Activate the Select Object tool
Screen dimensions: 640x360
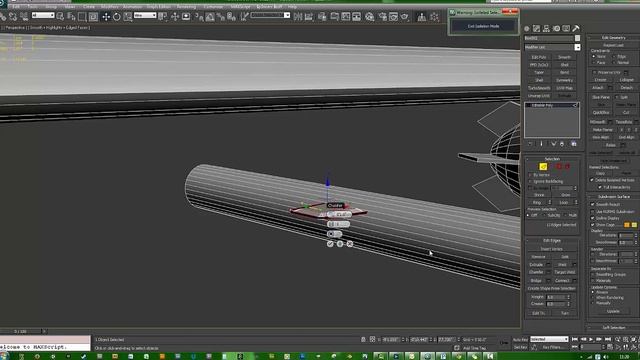[x=60, y=16]
